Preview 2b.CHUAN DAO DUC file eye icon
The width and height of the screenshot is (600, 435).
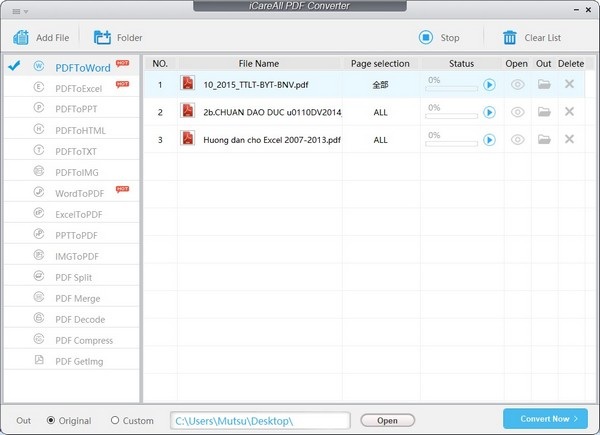[518, 112]
